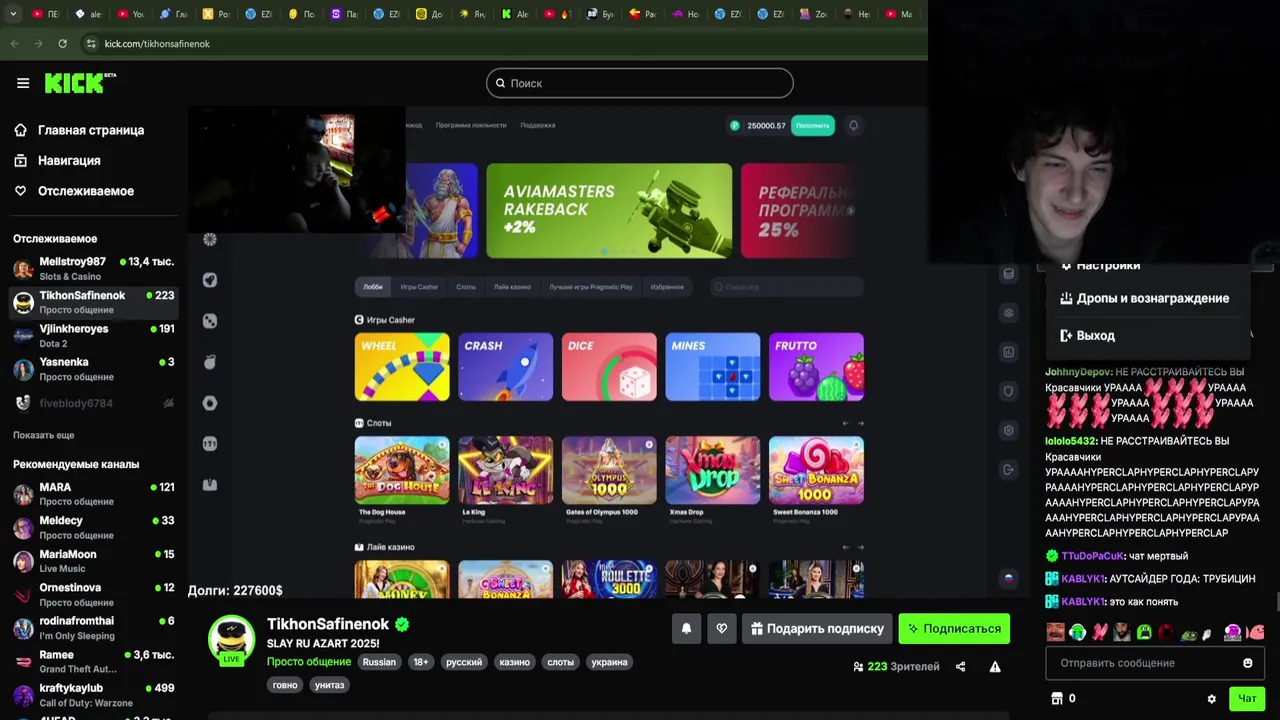Open Sweet Bonanza 1000 slot thumbnail

pyautogui.click(x=816, y=470)
